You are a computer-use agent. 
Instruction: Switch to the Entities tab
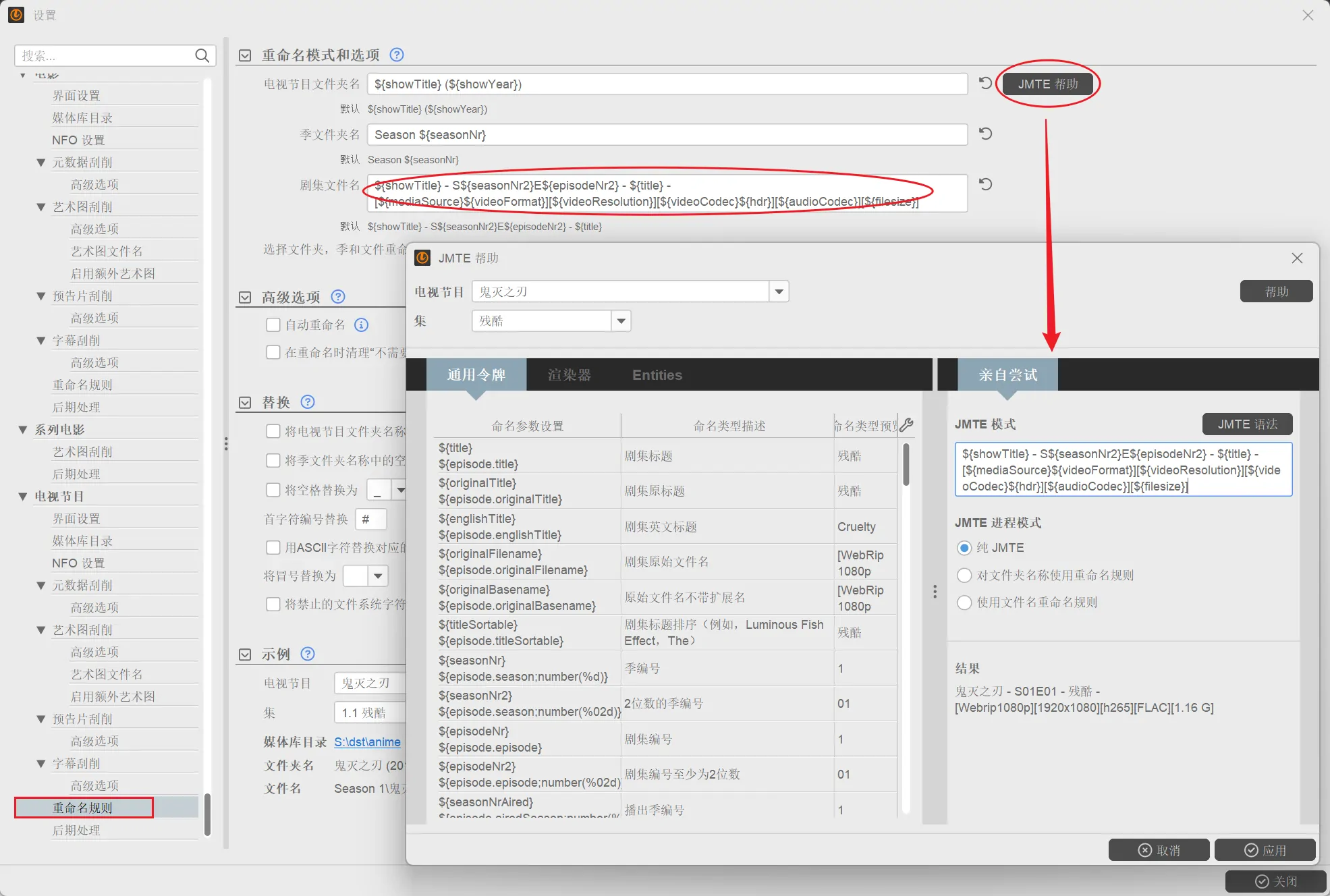tap(657, 374)
